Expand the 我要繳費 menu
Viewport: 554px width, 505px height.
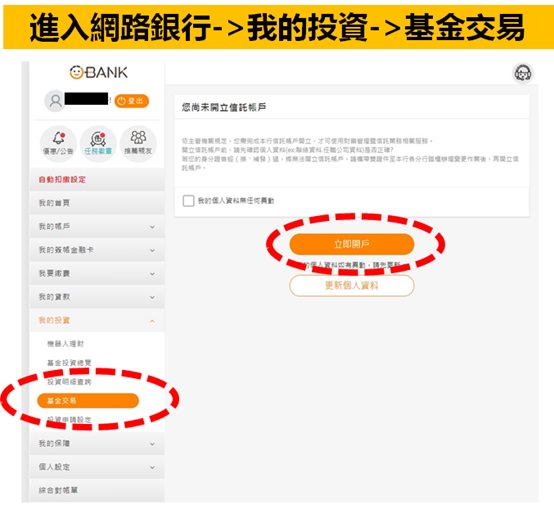click(97, 274)
